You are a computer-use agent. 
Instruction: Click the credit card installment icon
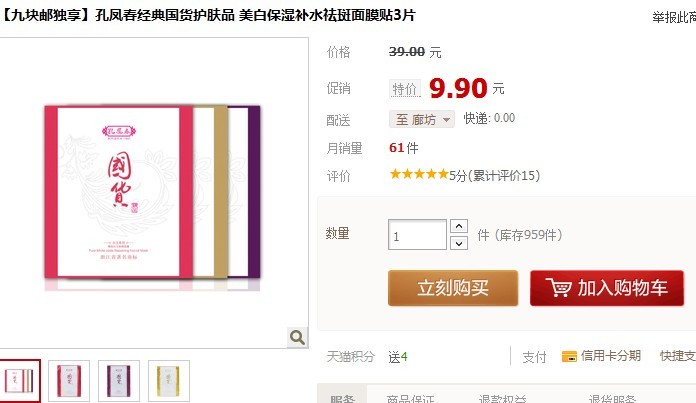tap(569, 356)
